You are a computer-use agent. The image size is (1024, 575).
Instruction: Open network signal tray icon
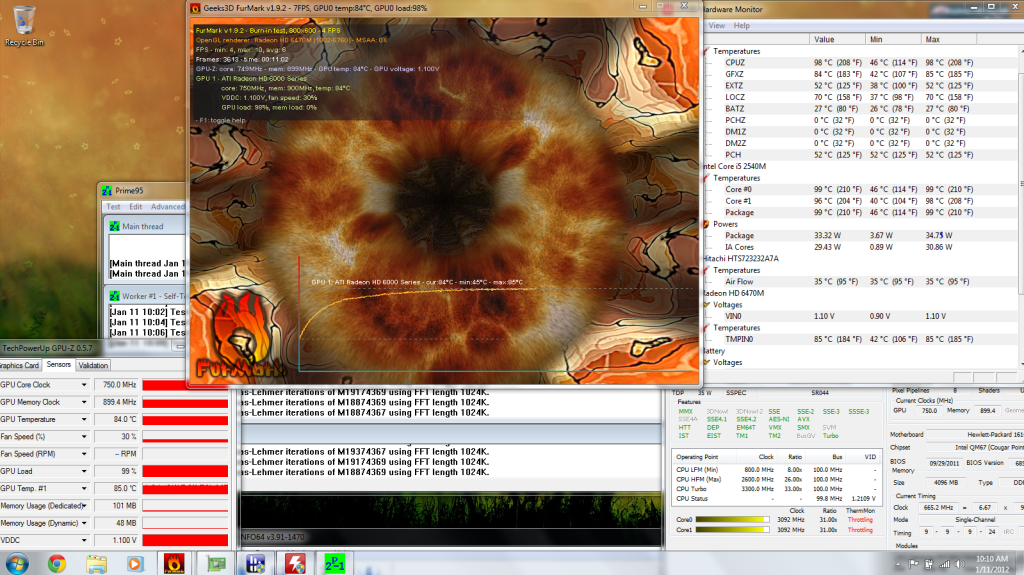pos(944,564)
